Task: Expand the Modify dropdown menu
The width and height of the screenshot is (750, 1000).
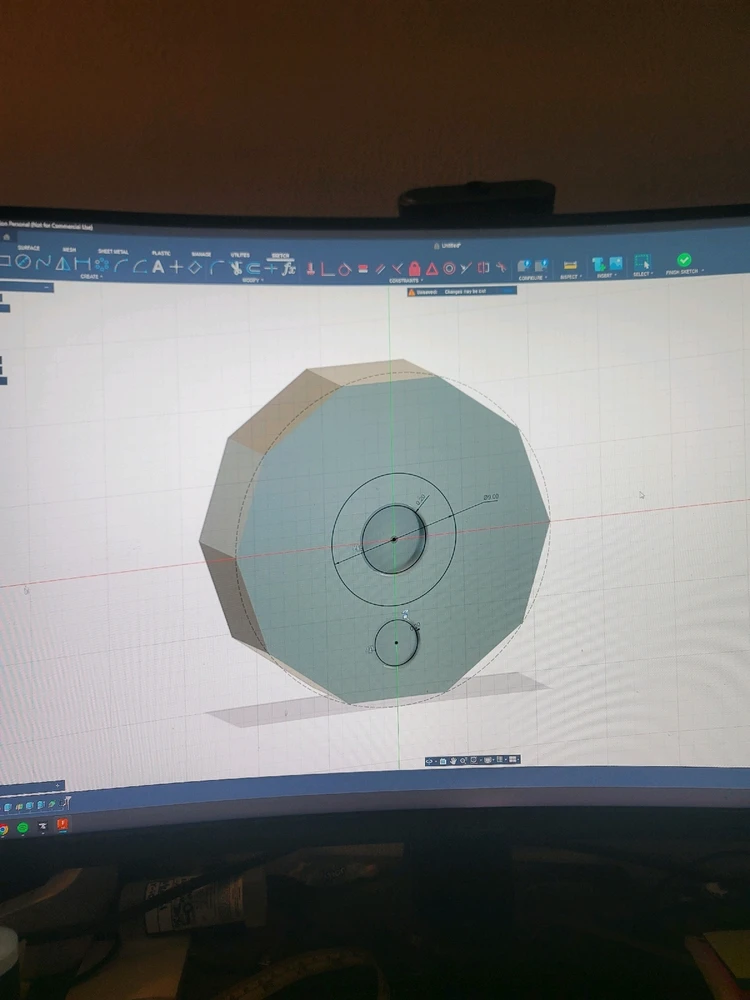Action: [x=252, y=280]
